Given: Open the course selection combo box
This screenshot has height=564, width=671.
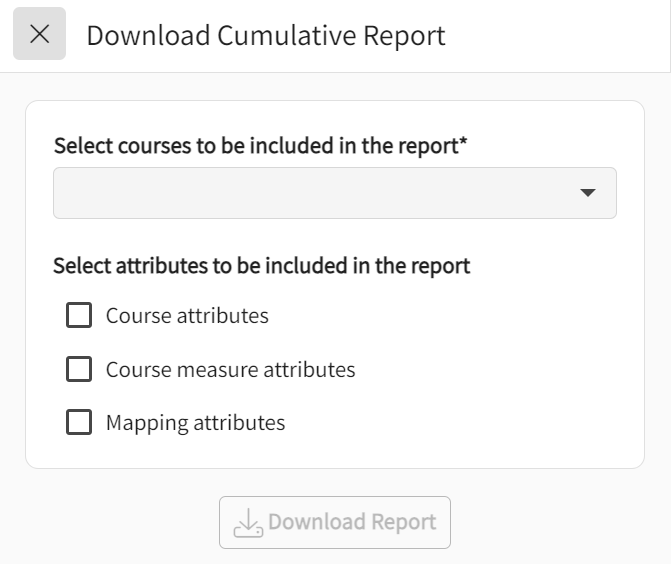Looking at the screenshot, I should tap(334, 193).
